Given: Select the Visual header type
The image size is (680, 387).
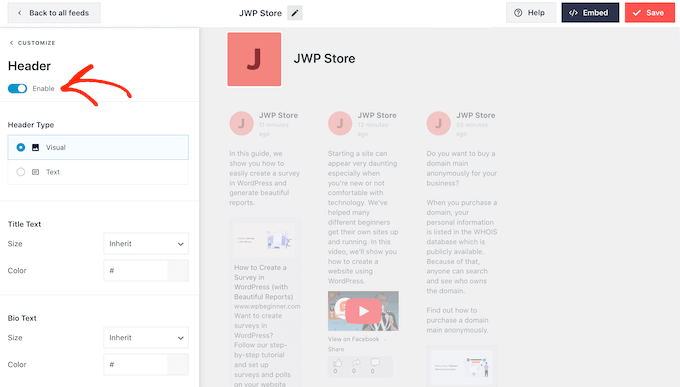Looking at the screenshot, I should click(98, 148).
